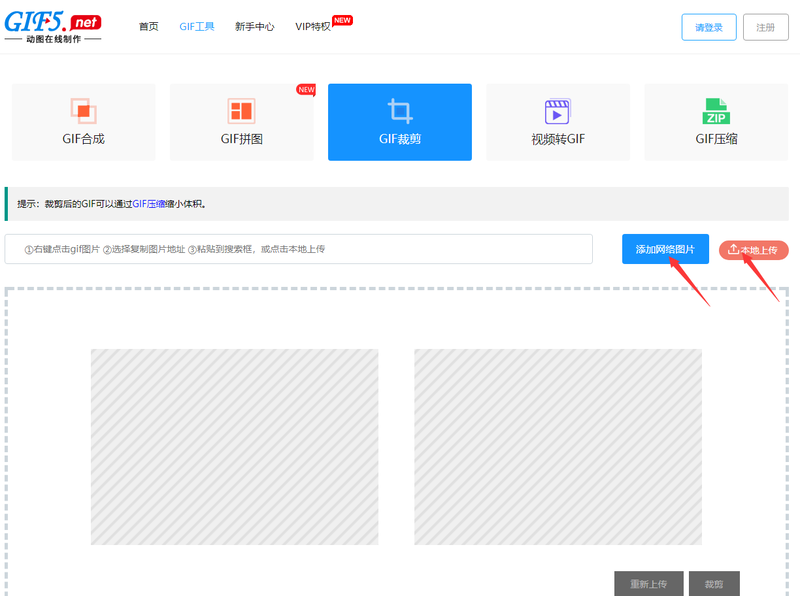The image size is (800, 596).
Task: Open the 首页 home menu item
Action: (x=148, y=27)
